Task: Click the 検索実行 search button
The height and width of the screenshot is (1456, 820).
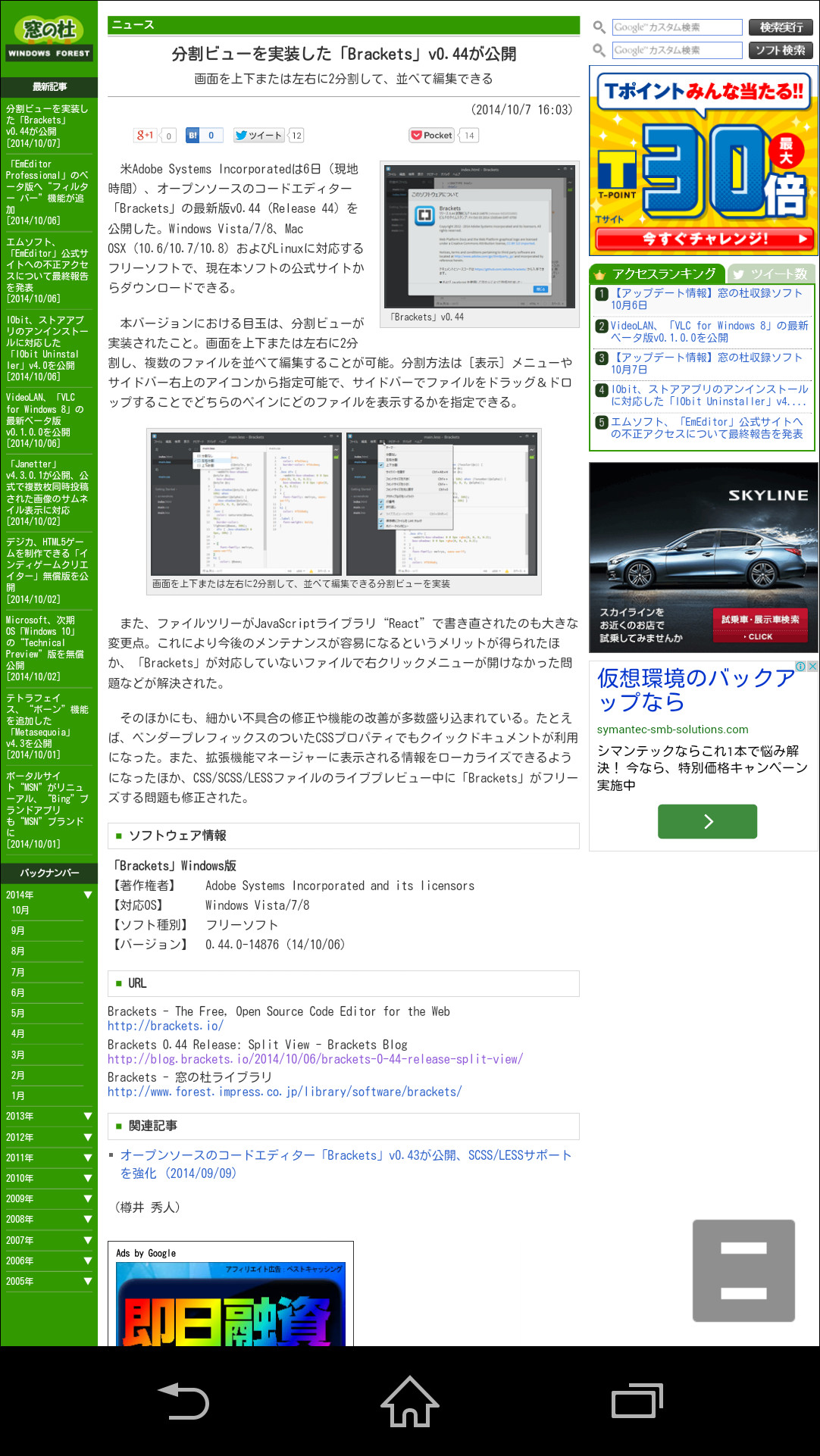Action: point(781,27)
